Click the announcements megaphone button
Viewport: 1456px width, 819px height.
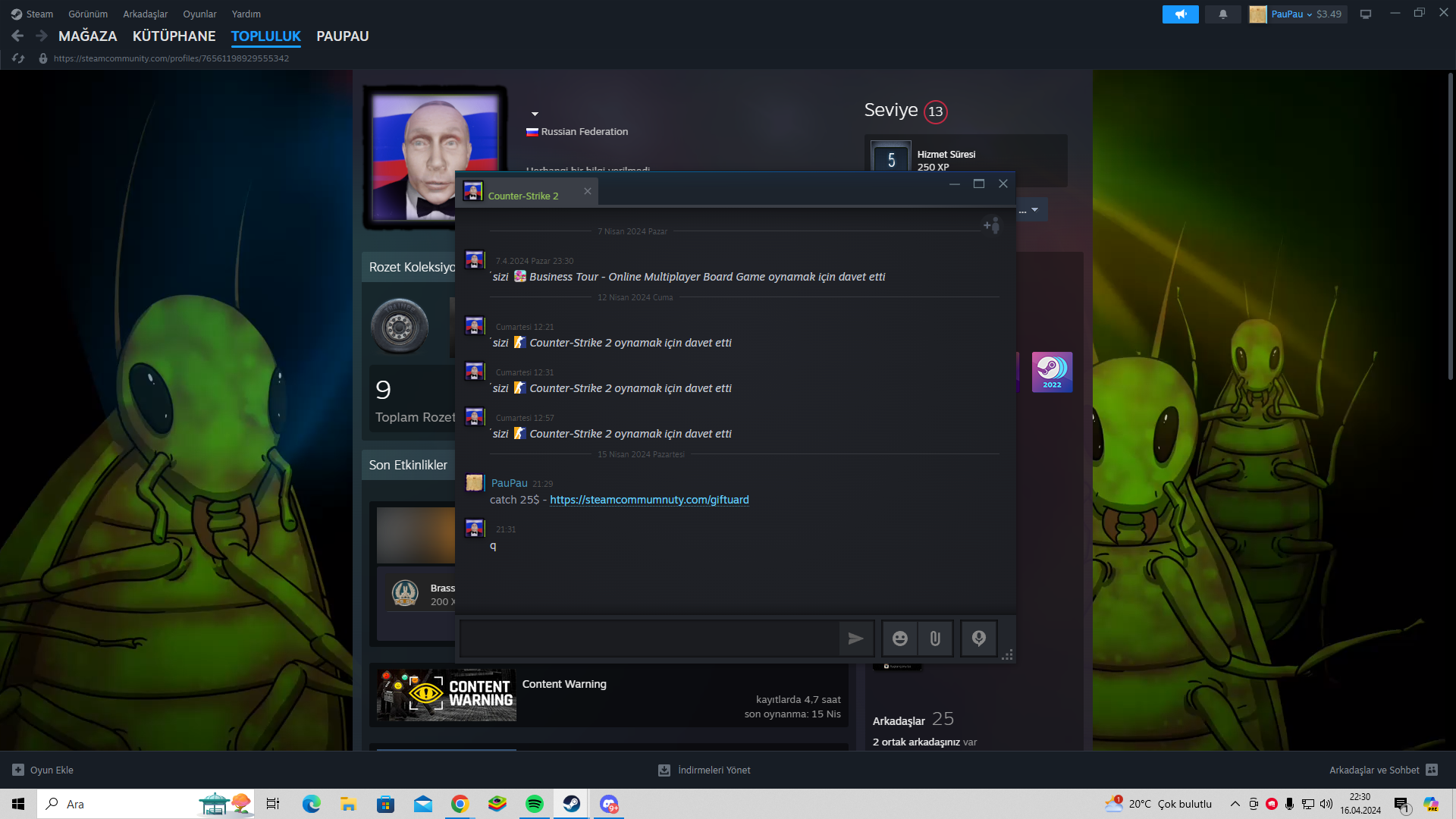point(1180,14)
